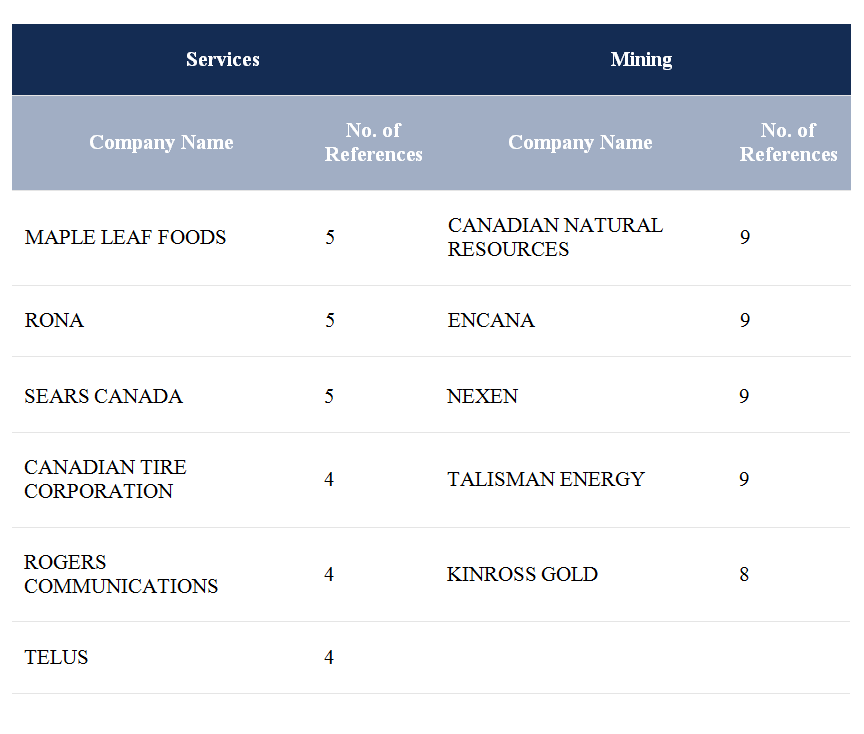864x734 pixels.
Task: Select the TALISMAN ENERGY cell
Action: point(545,480)
